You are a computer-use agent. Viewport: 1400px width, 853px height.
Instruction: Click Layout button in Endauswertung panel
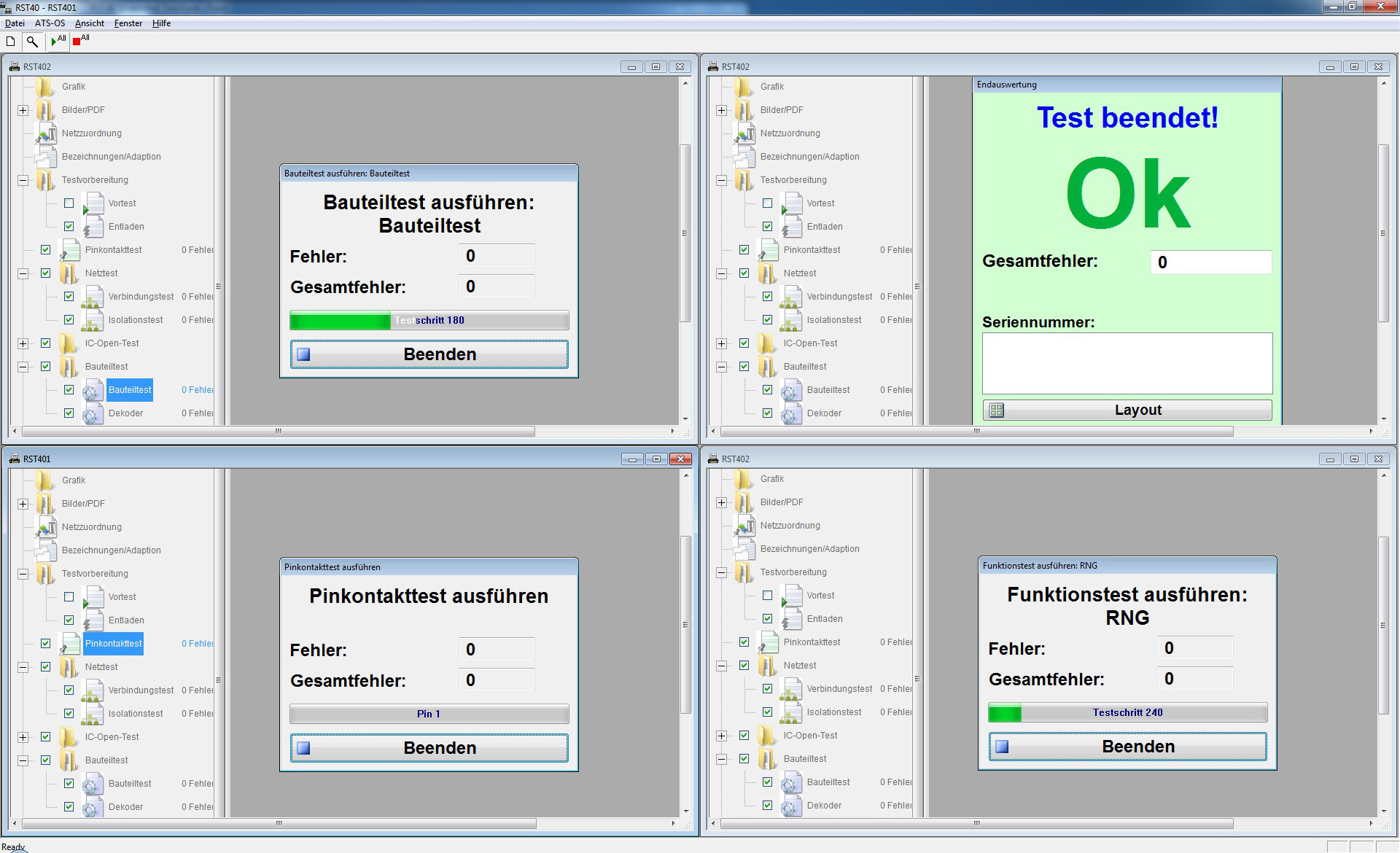tap(1127, 410)
